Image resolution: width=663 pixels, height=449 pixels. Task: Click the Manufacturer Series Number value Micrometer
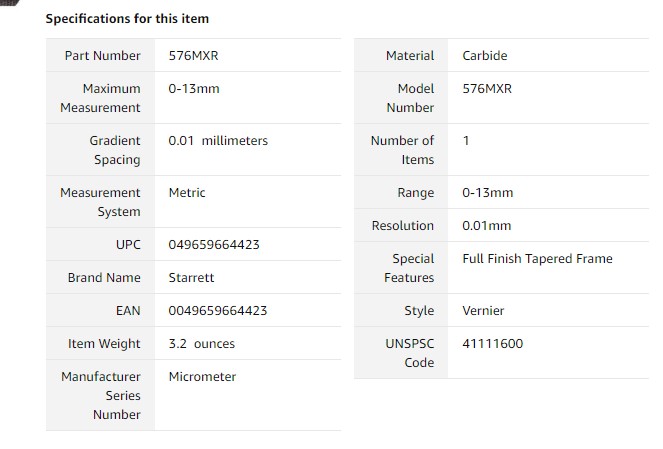(x=202, y=377)
